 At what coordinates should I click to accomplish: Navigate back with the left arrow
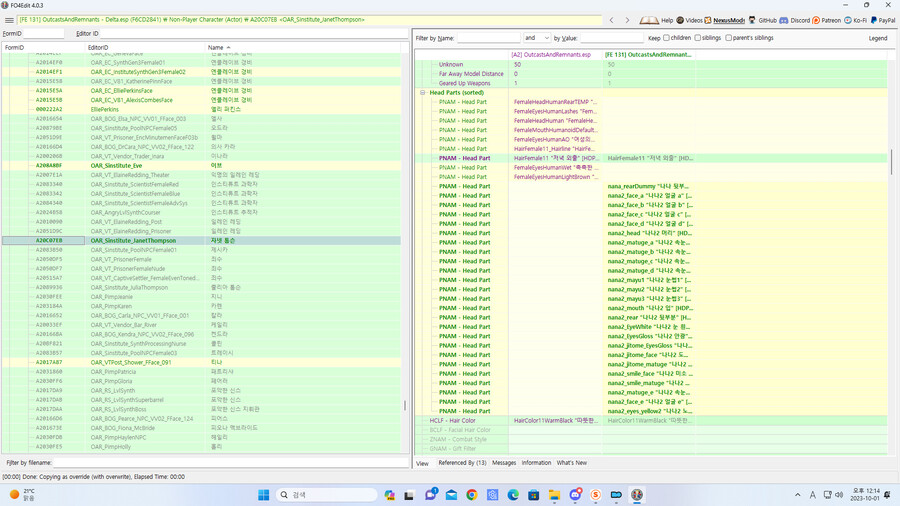click(x=611, y=20)
